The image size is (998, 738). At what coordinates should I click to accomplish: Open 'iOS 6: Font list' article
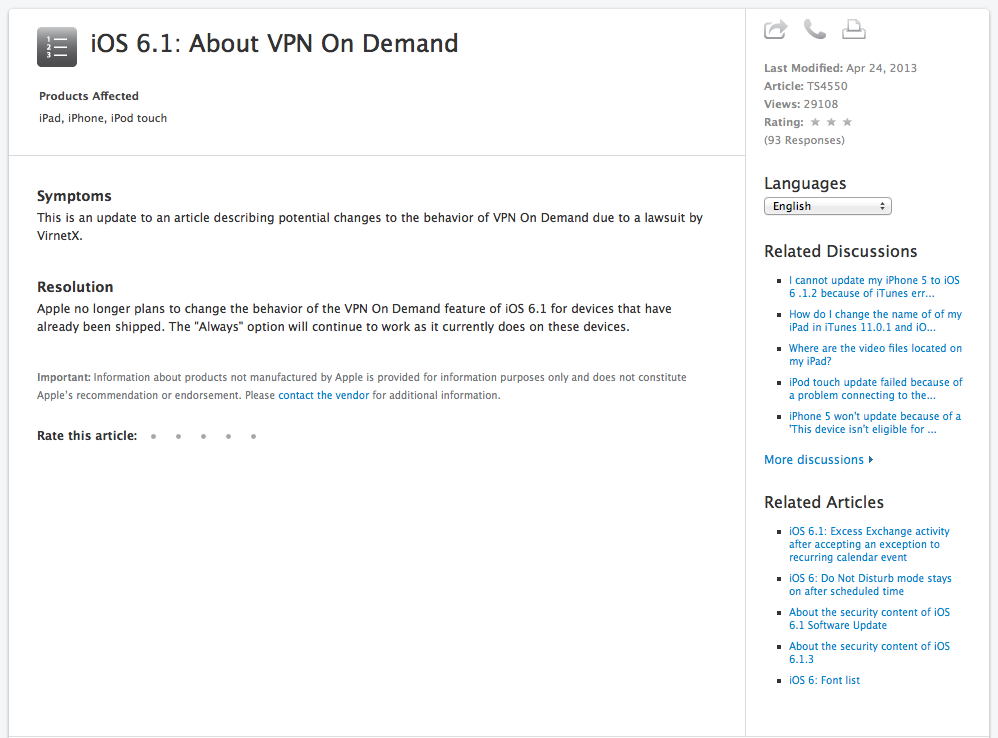click(x=824, y=680)
